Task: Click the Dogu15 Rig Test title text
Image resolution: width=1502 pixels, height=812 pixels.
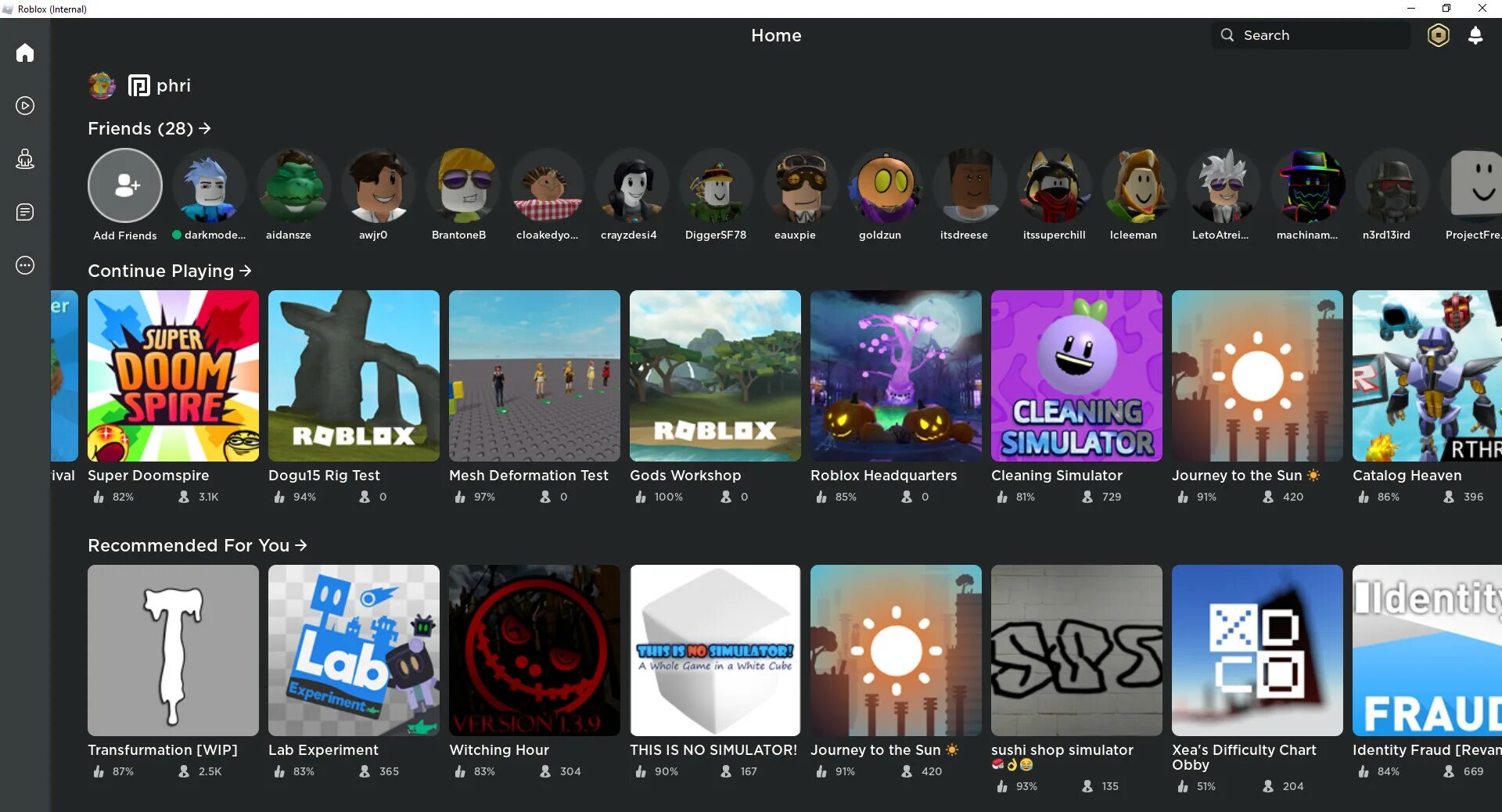Action: tap(324, 476)
